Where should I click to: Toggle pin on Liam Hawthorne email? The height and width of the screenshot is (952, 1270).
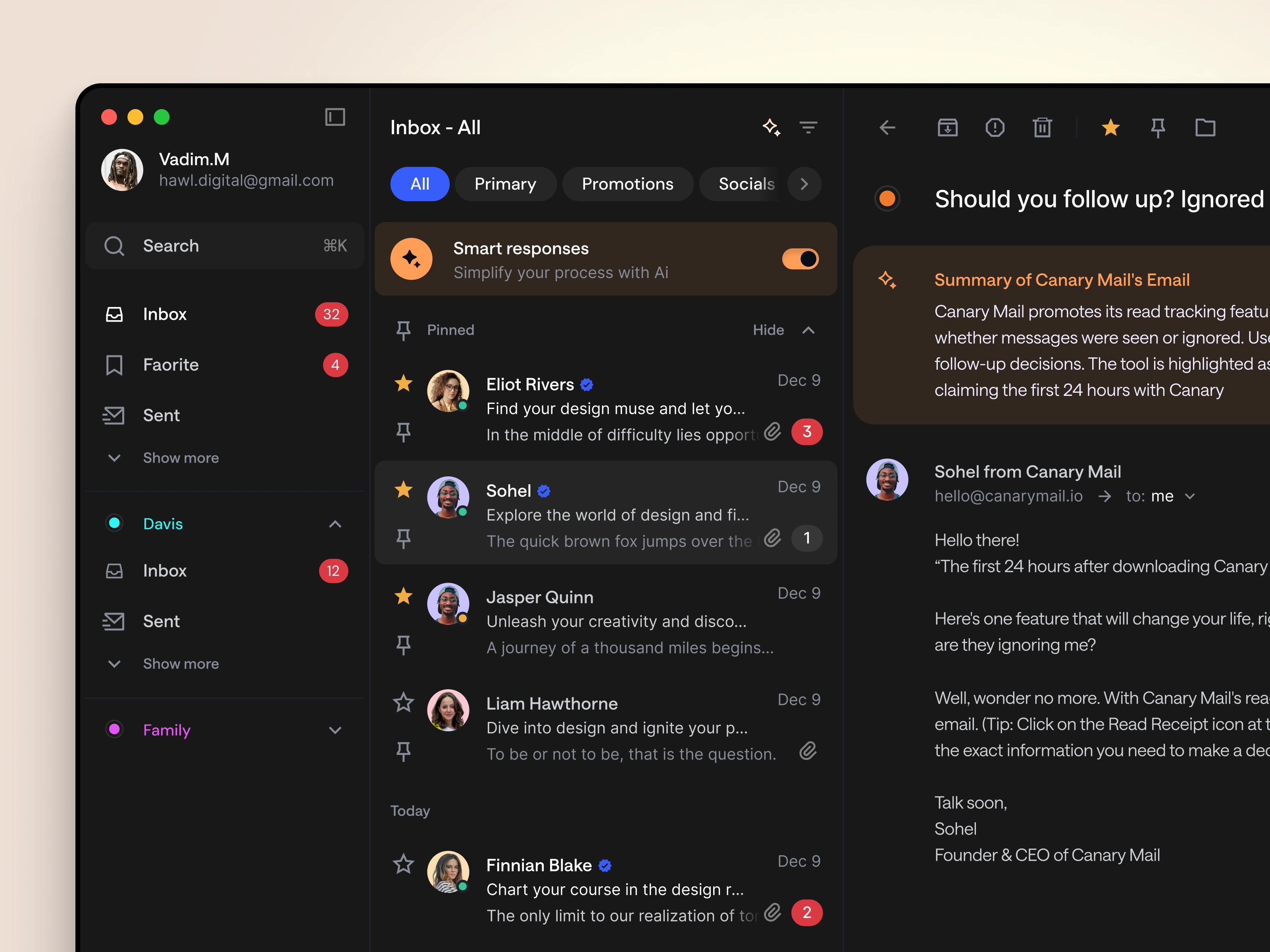pyautogui.click(x=404, y=751)
